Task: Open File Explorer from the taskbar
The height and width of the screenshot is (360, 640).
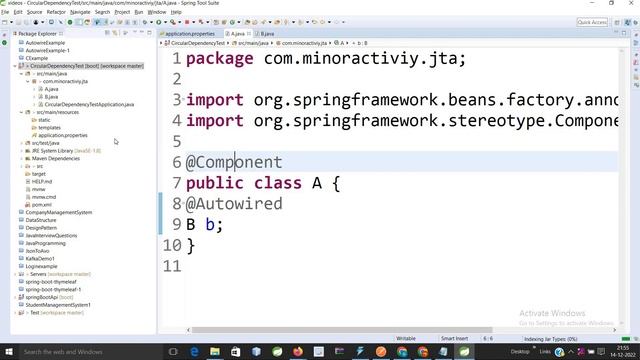Action: (x=215, y=351)
